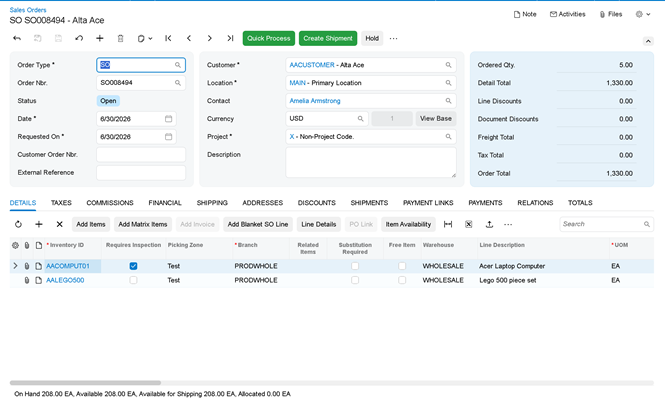Click the Undo/Cancel toolbar icon
This screenshot has height=399, width=665.
click(79, 38)
